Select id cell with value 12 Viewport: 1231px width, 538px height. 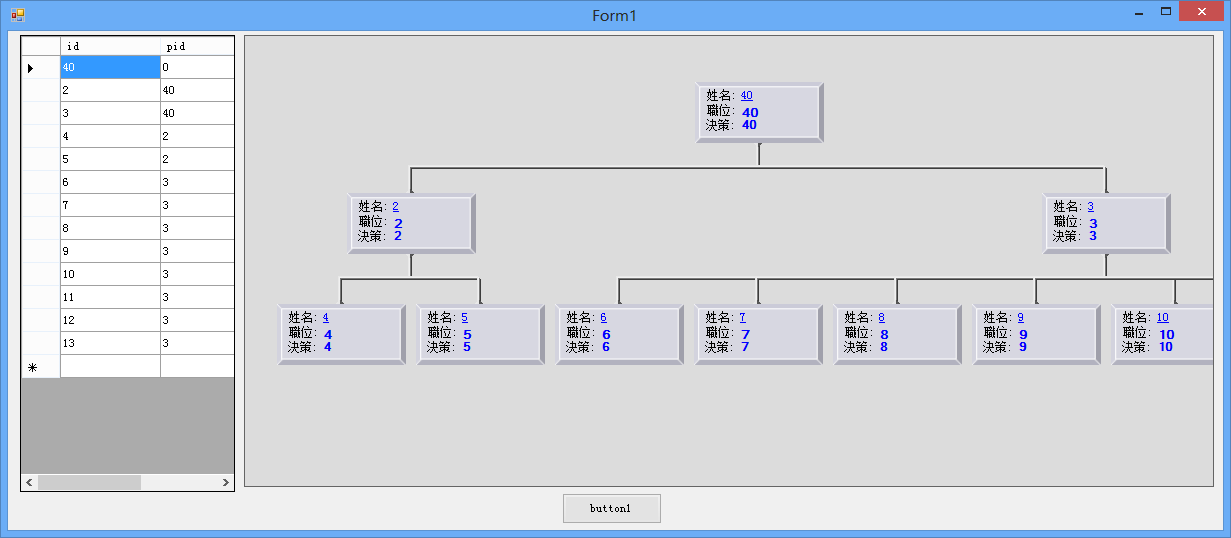(110, 320)
